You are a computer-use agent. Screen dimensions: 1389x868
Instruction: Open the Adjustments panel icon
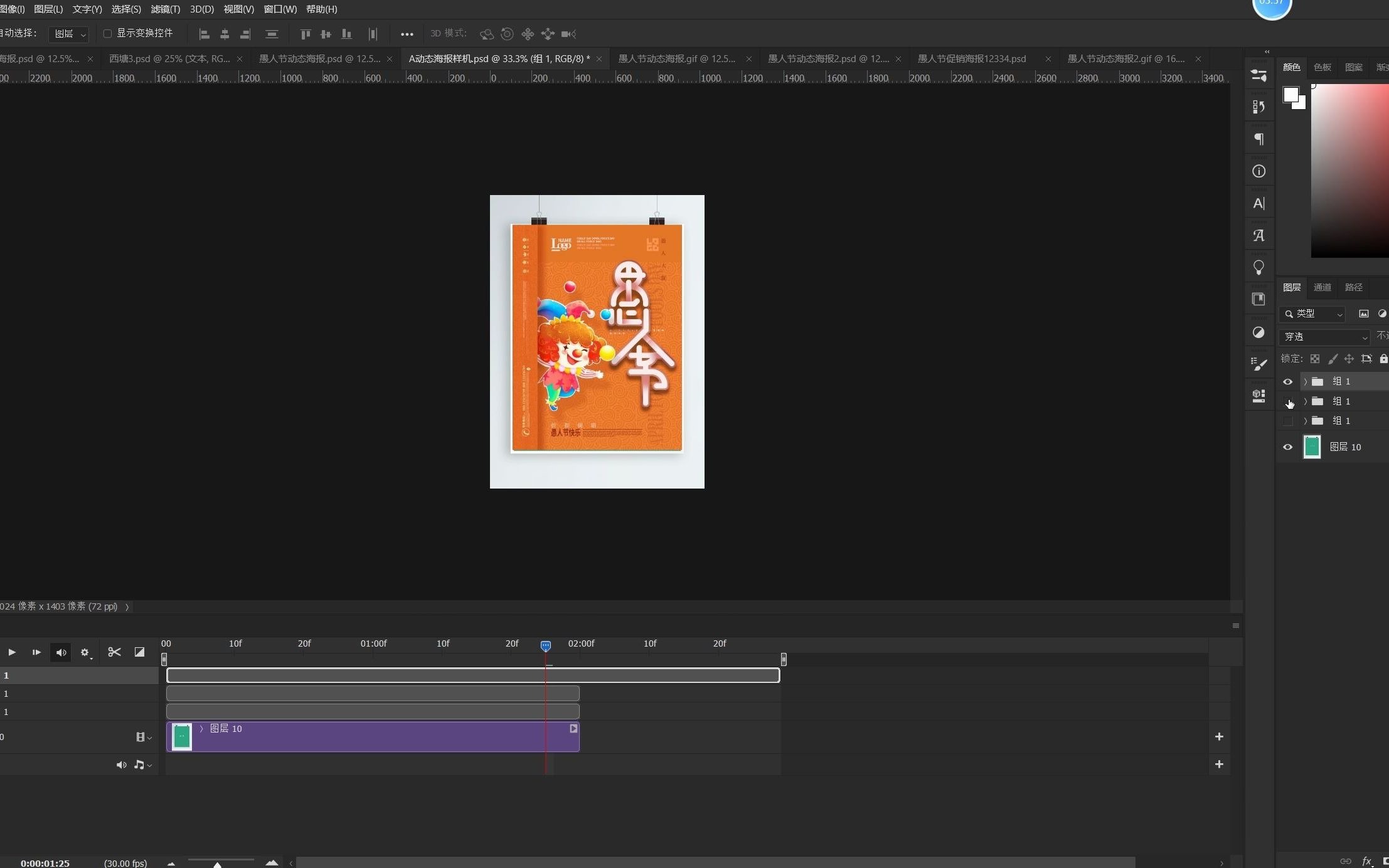[1259, 332]
